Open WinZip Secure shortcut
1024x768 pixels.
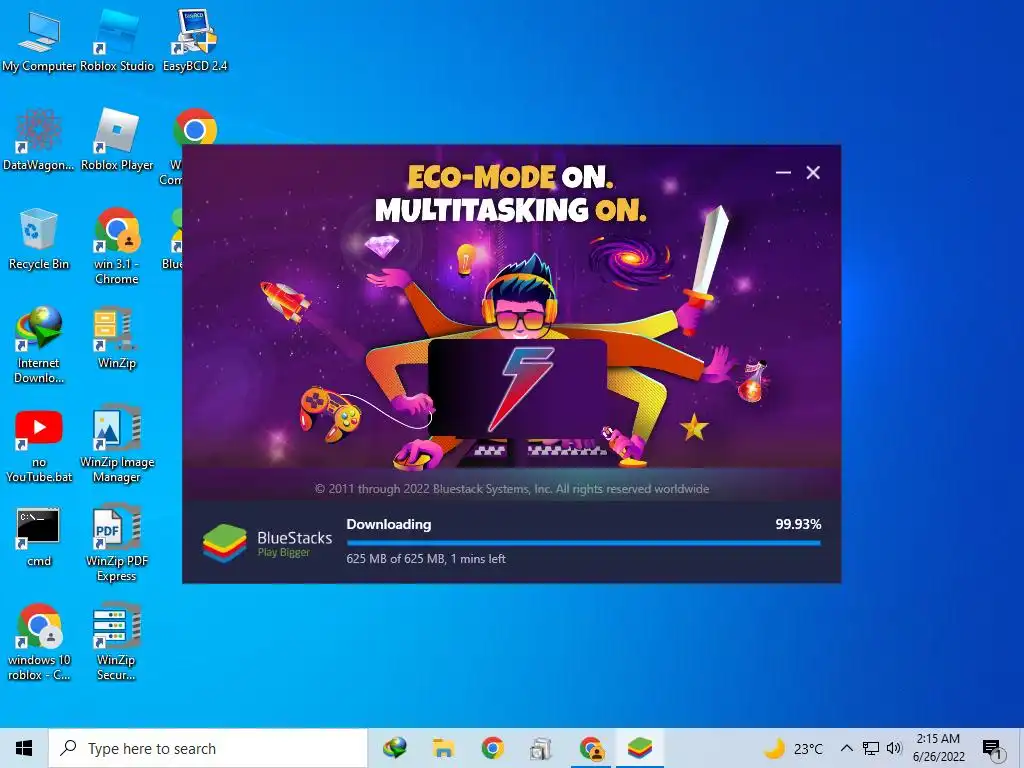click(117, 642)
